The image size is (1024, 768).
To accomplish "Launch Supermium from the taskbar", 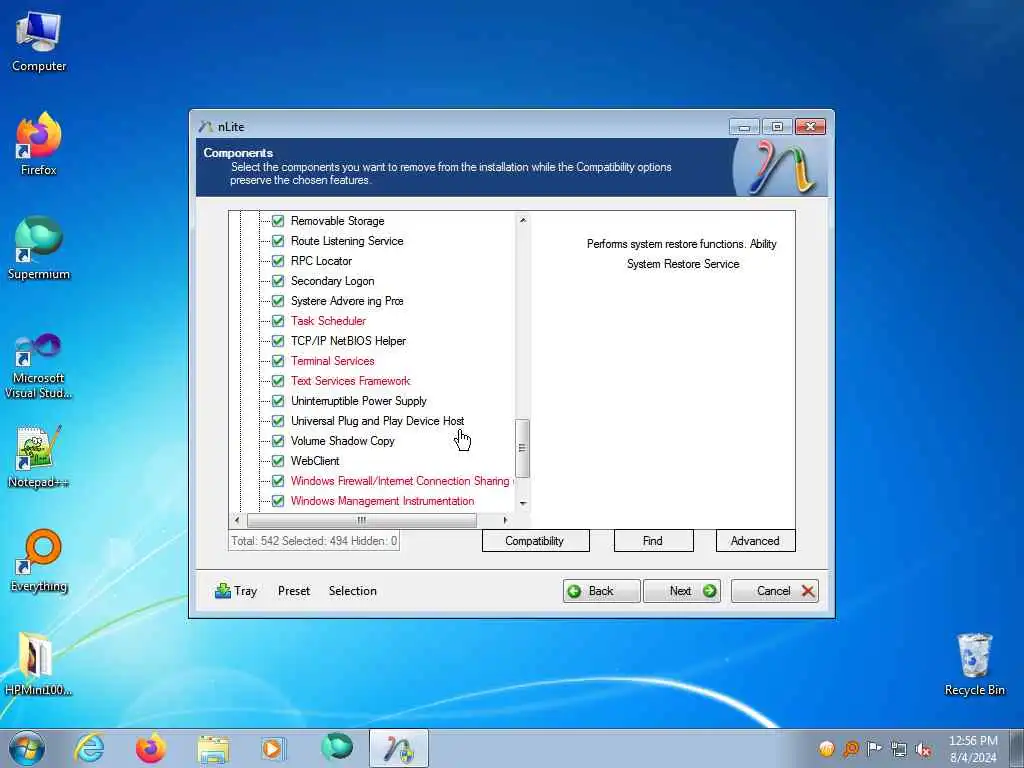I will pyautogui.click(x=337, y=747).
